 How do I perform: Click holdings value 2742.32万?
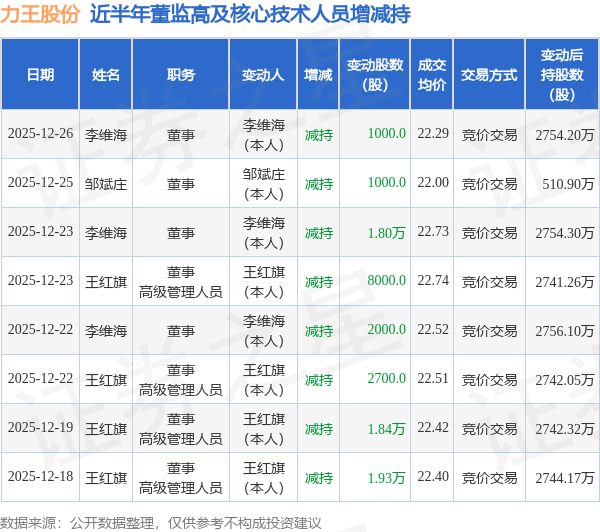pyautogui.click(x=565, y=429)
